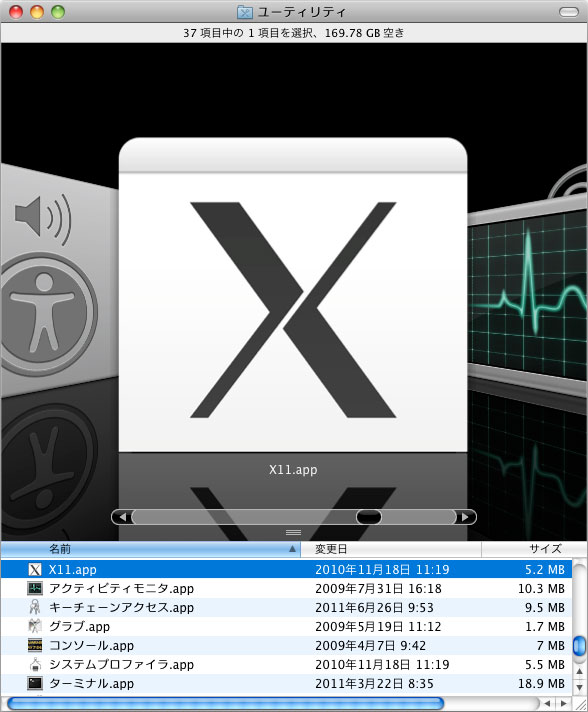
Task: Click the date 2010年11月18日 11:19 for X11.app
Action: (x=382, y=569)
